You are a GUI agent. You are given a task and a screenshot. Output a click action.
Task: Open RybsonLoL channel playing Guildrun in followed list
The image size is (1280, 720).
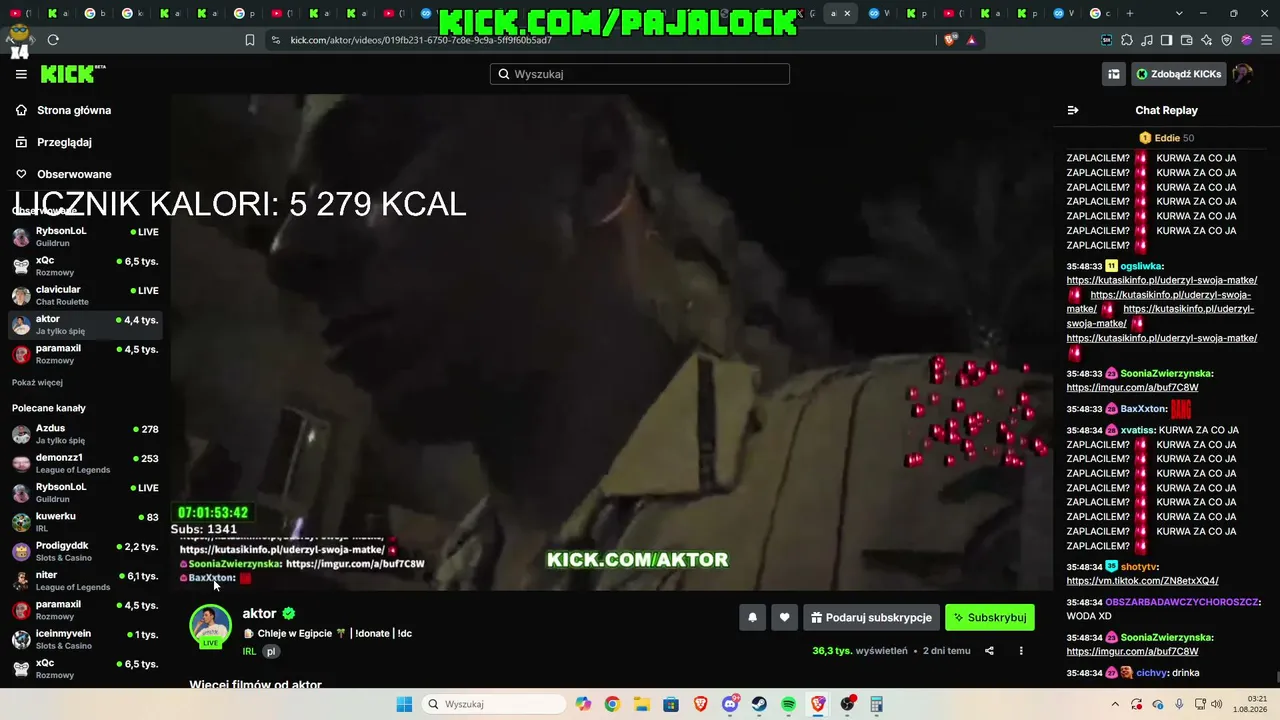point(85,236)
